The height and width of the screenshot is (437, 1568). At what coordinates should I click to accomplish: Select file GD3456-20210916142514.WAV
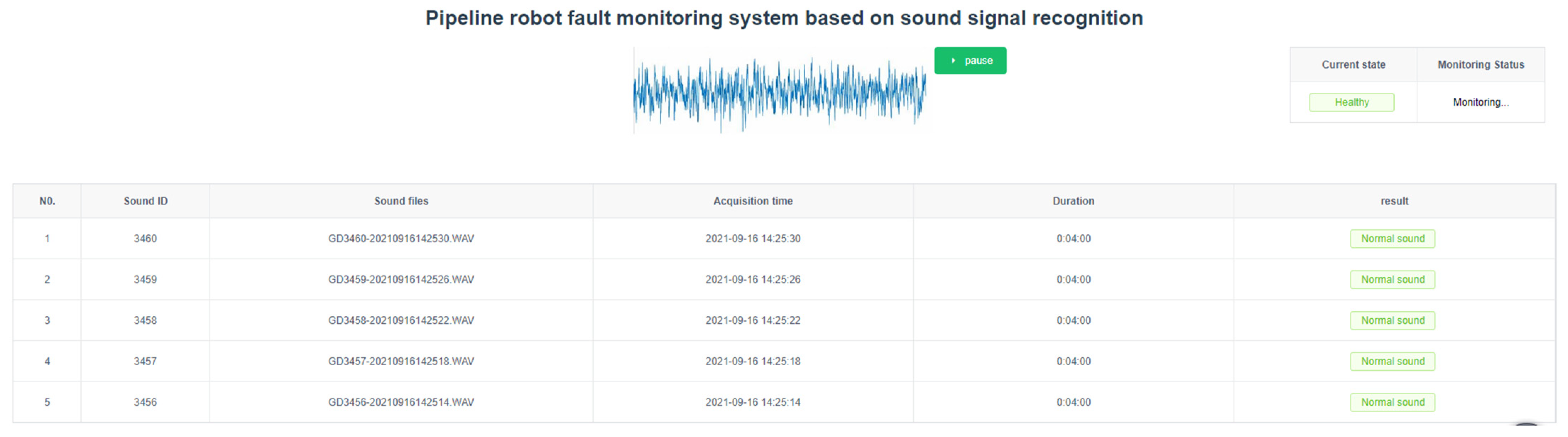point(401,402)
